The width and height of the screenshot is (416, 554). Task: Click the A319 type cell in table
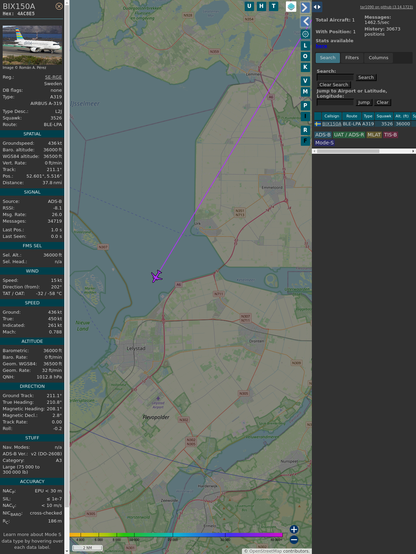point(368,124)
